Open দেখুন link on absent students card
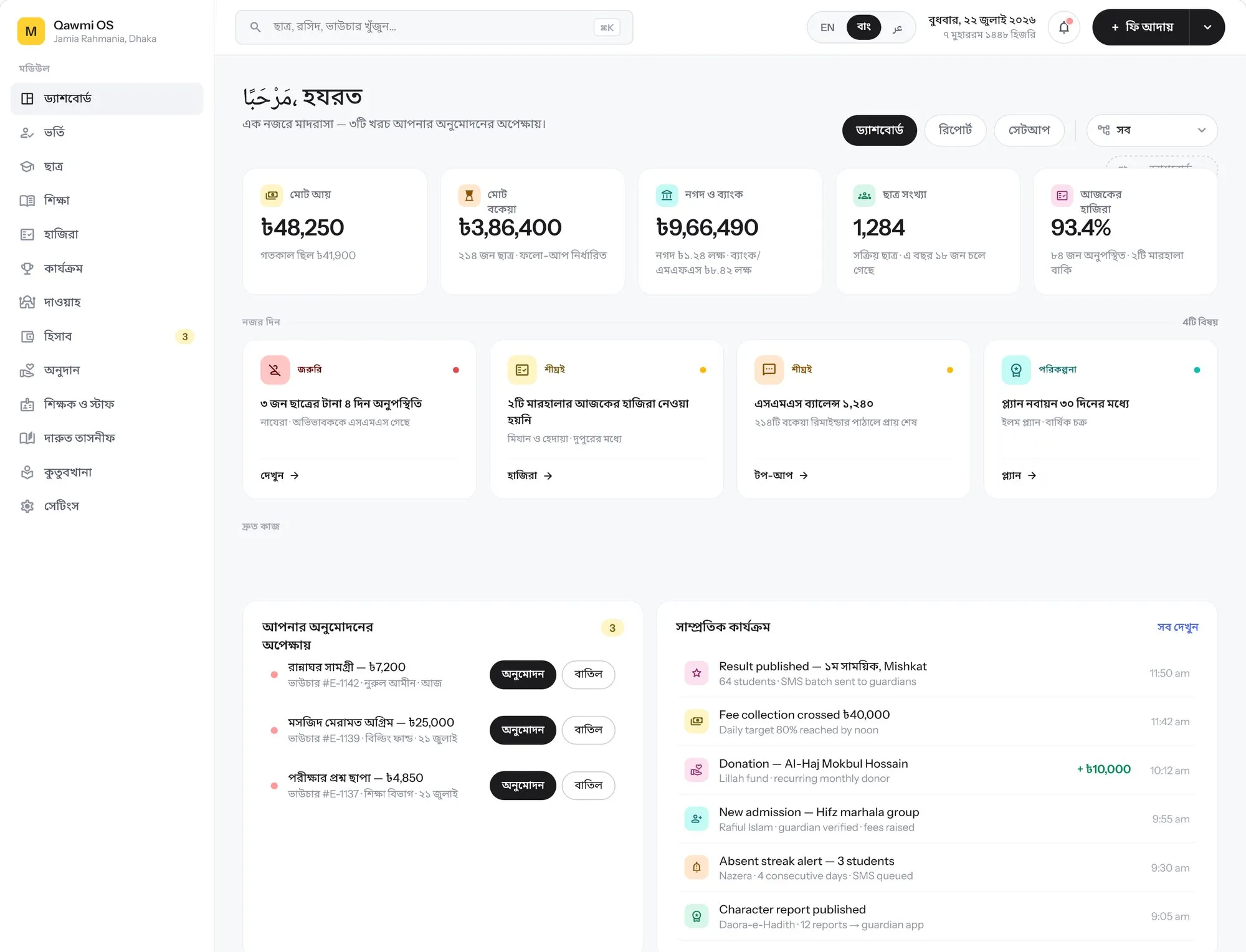 280,476
